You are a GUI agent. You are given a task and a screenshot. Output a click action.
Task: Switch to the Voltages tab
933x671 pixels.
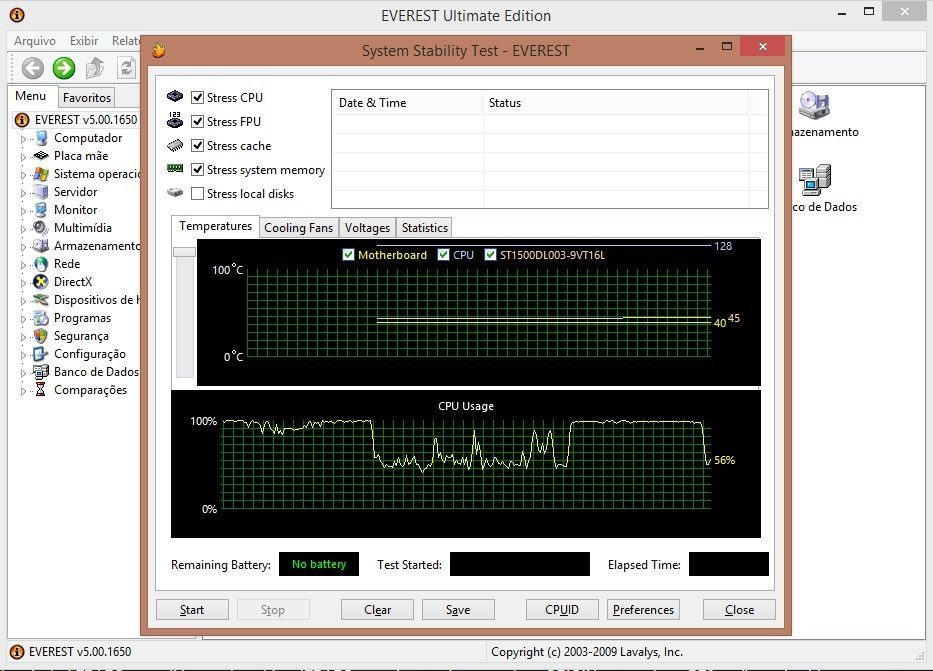(367, 228)
